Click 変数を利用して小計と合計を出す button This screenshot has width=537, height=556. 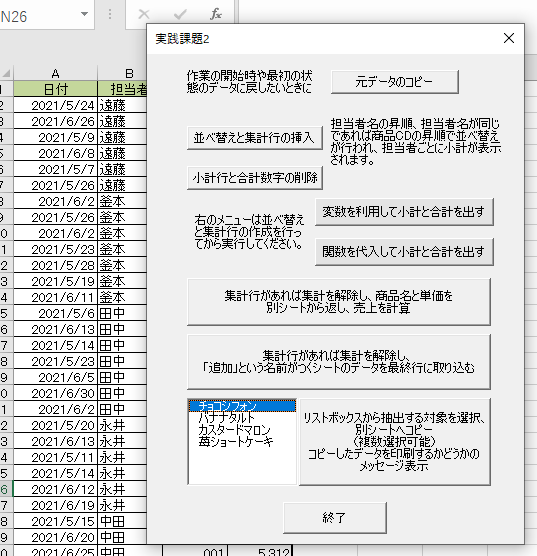pos(404,212)
